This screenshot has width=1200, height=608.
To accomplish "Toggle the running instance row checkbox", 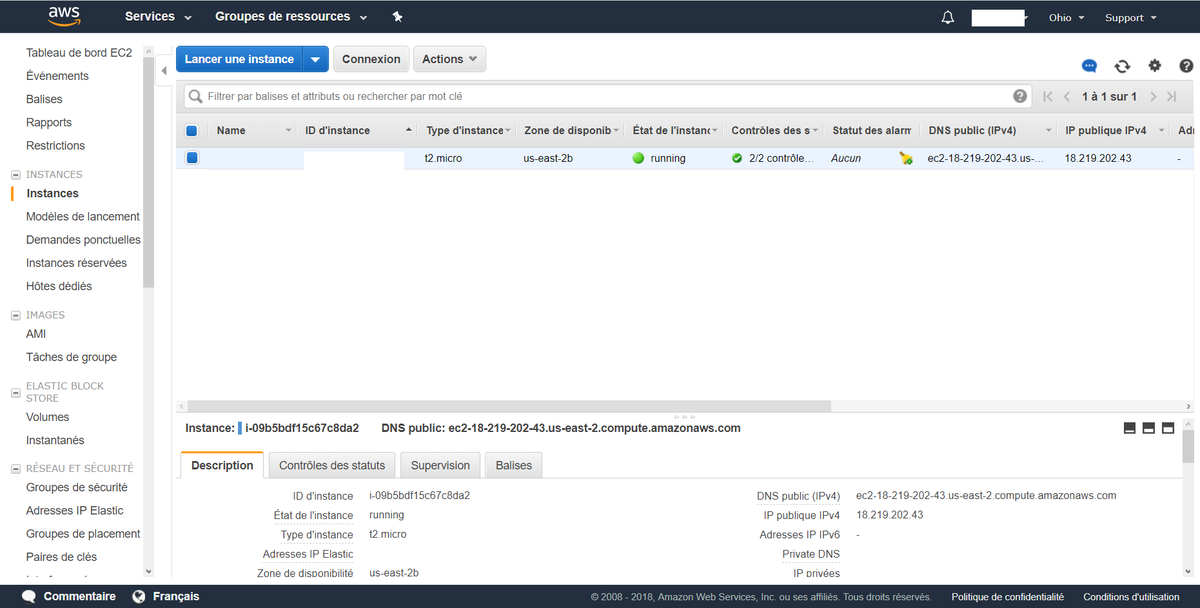I will point(192,158).
